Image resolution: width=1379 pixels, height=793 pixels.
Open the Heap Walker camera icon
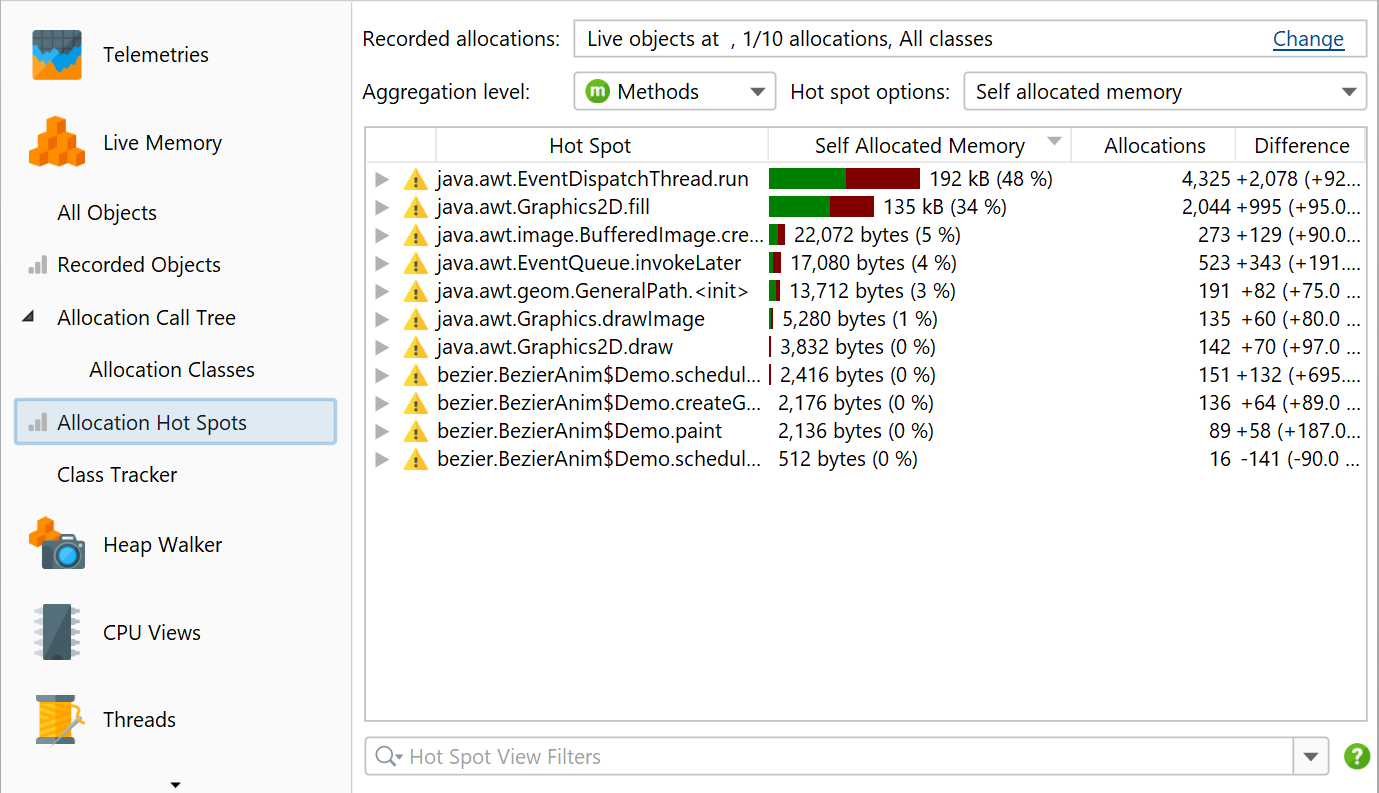coord(56,544)
